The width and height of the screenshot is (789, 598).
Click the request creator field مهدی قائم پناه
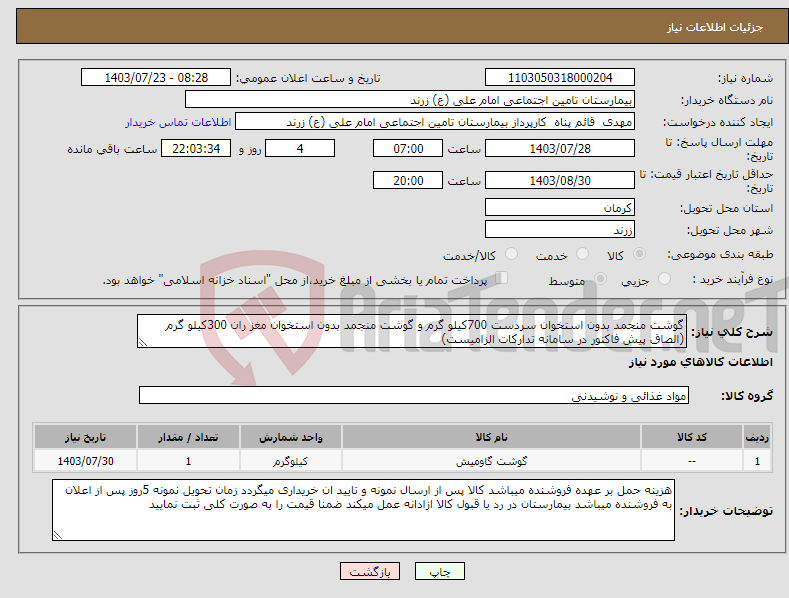(x=435, y=122)
